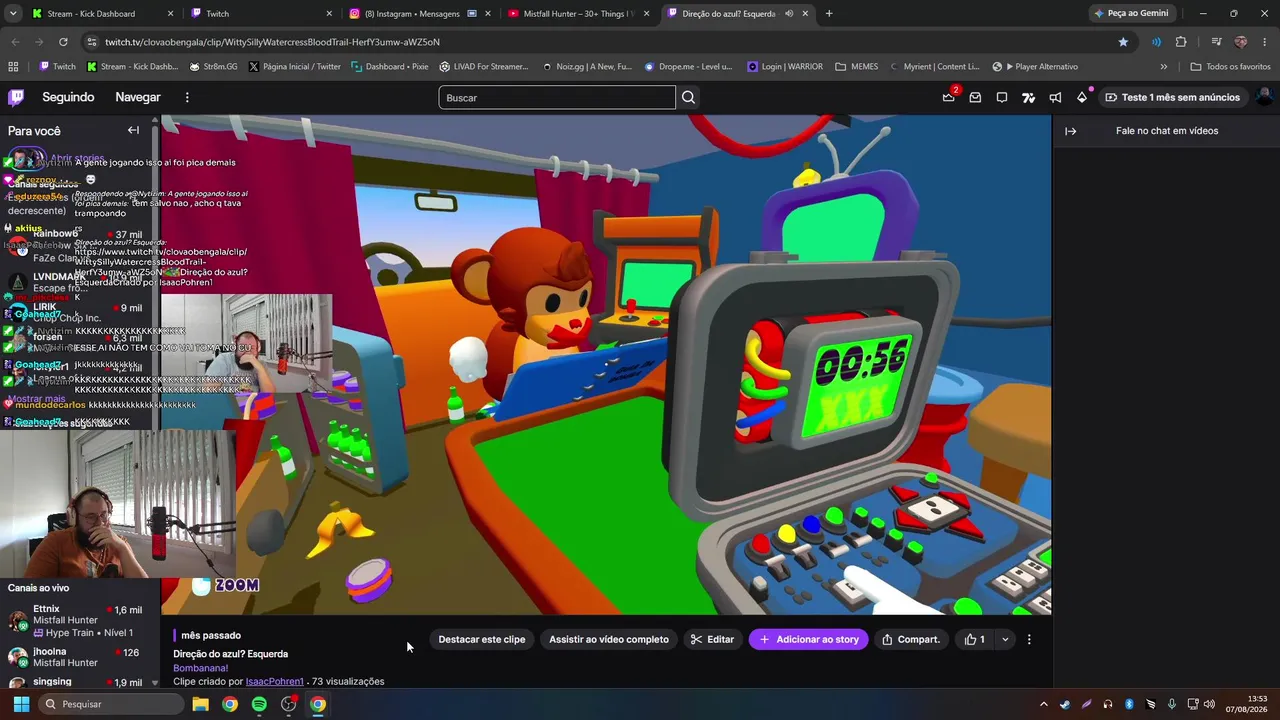This screenshot has height=720, width=1280.
Task: Like the clip with thumbs up
Action: coord(975,639)
